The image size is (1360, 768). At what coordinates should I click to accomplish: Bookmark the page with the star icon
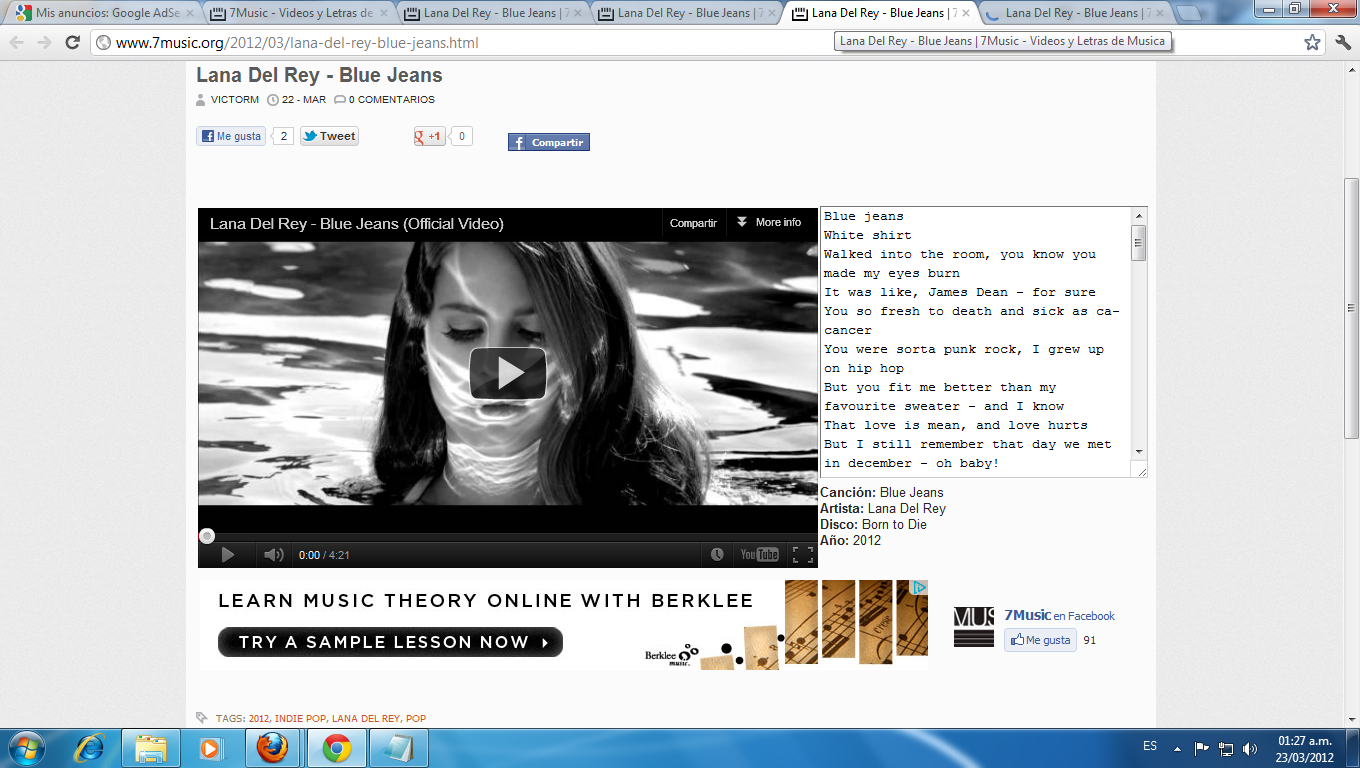[1312, 42]
